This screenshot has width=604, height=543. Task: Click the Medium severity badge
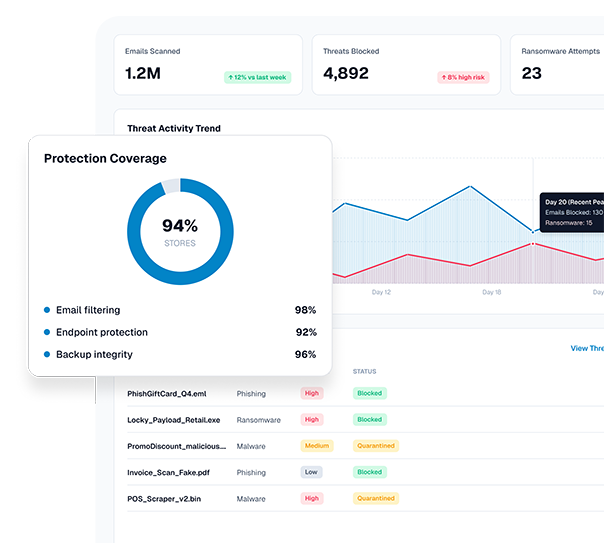(x=317, y=446)
